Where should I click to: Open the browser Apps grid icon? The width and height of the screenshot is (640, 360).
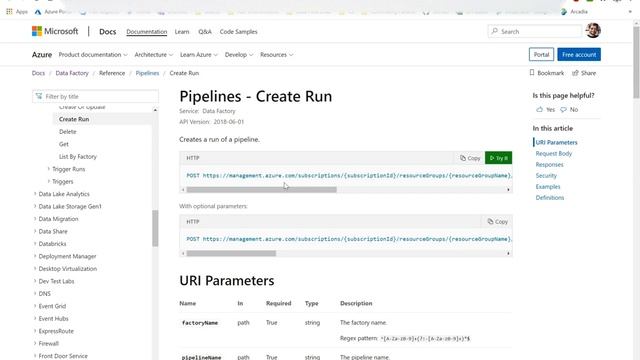pyautogui.click(x=9, y=11)
